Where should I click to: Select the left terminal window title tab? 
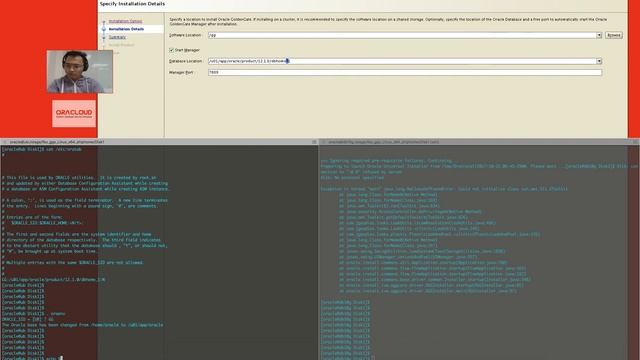click(x=57, y=142)
